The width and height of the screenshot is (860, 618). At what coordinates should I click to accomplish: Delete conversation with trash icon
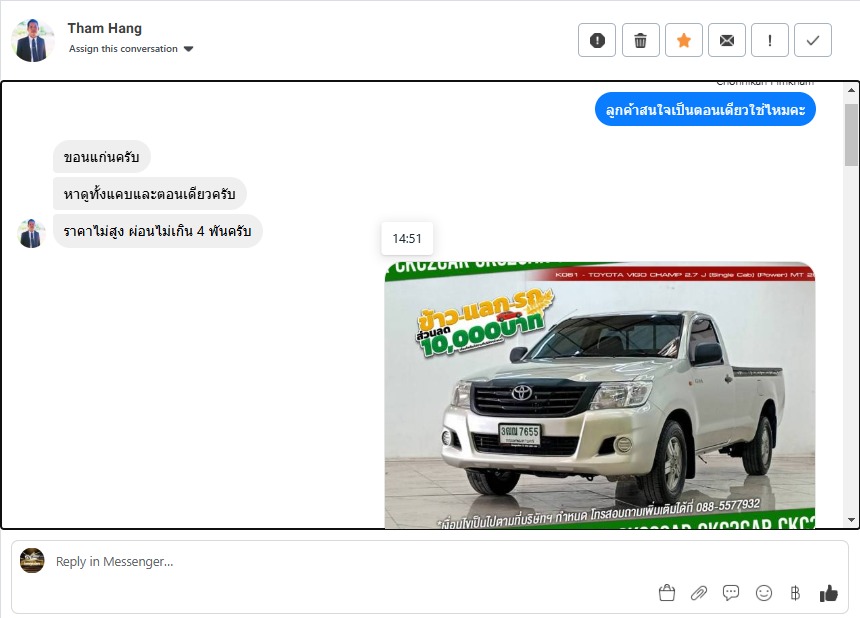coord(641,40)
